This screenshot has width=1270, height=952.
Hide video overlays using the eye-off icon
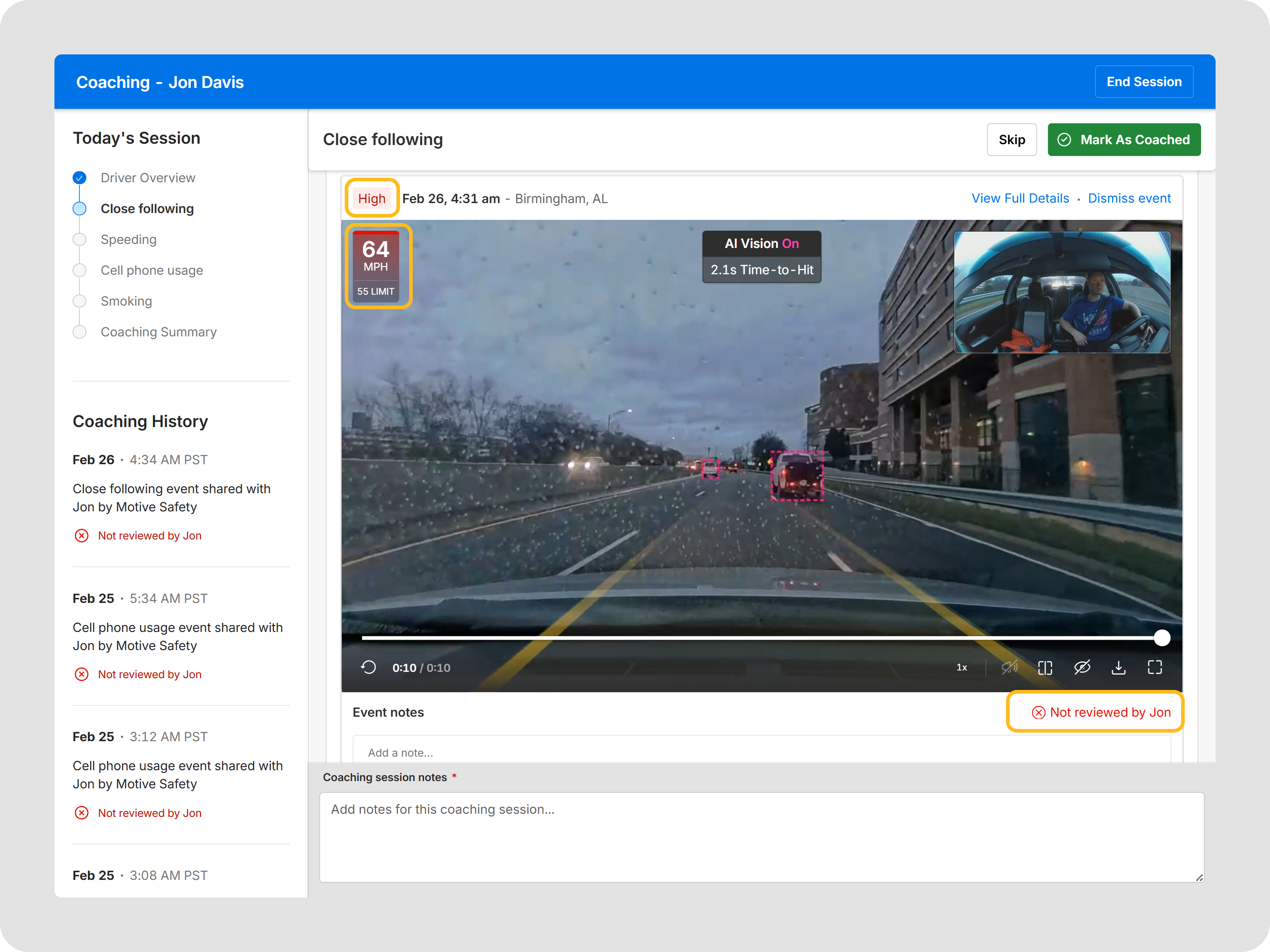[x=1083, y=667]
